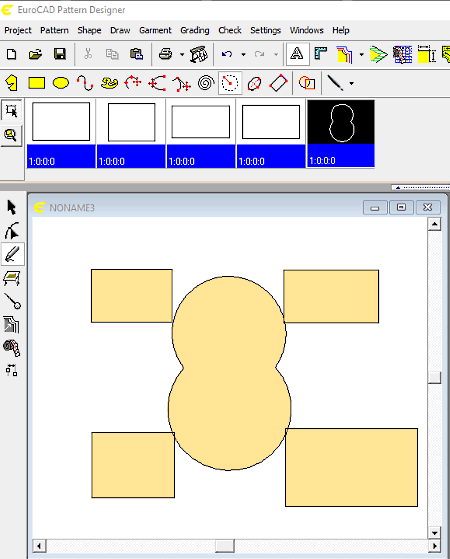450x559 pixels.
Task: Click the horizontal scrollbar thumb
Action: (225, 546)
